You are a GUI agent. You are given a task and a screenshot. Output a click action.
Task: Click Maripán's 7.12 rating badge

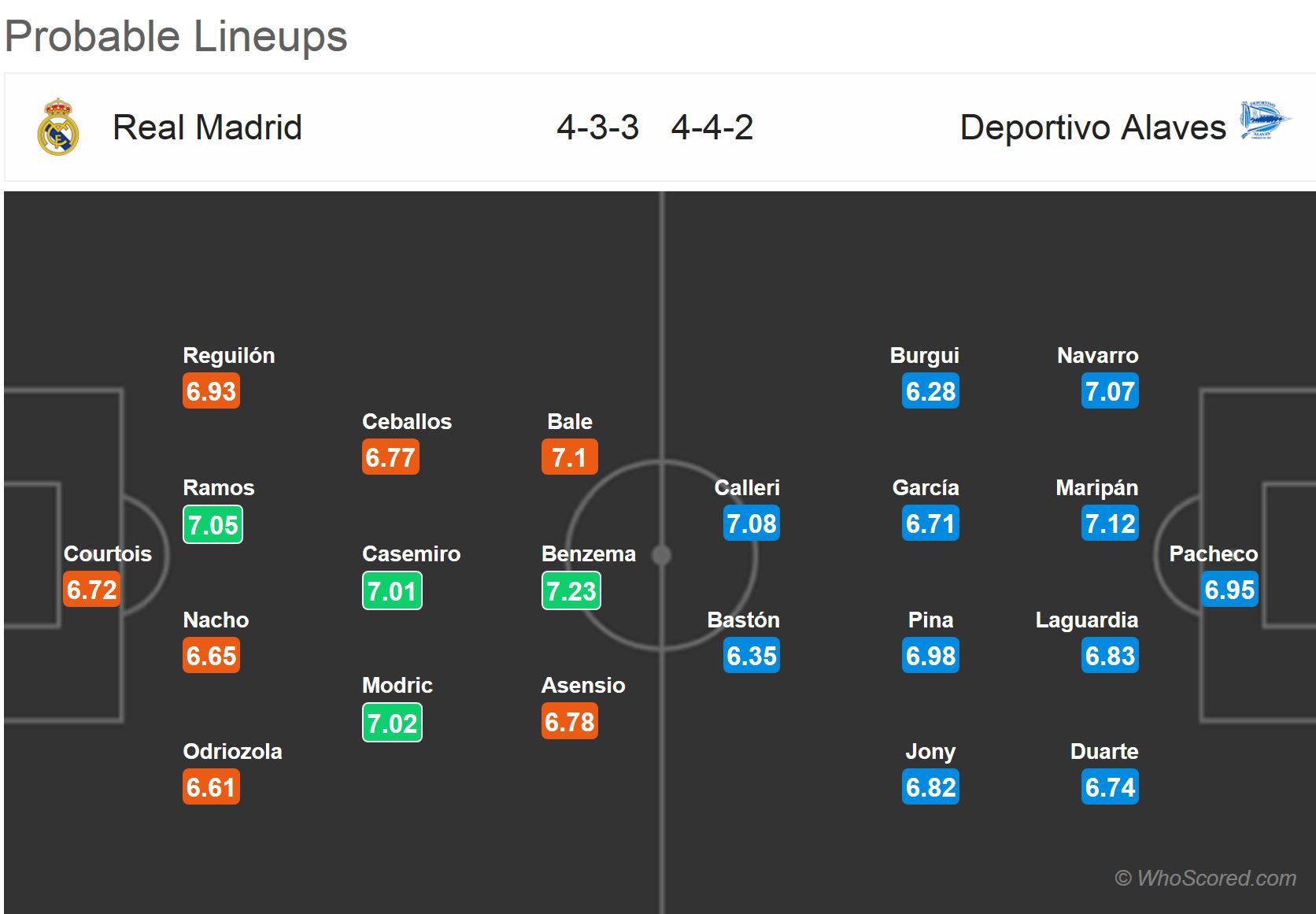(x=1110, y=524)
